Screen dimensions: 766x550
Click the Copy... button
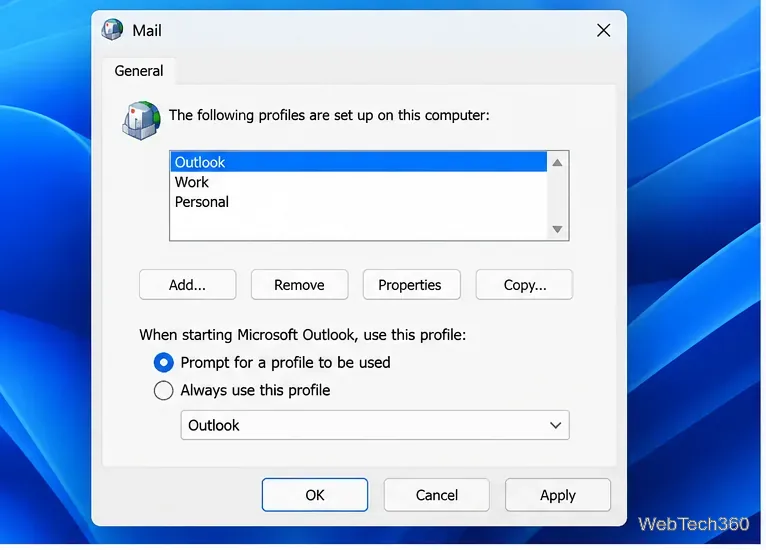(524, 285)
